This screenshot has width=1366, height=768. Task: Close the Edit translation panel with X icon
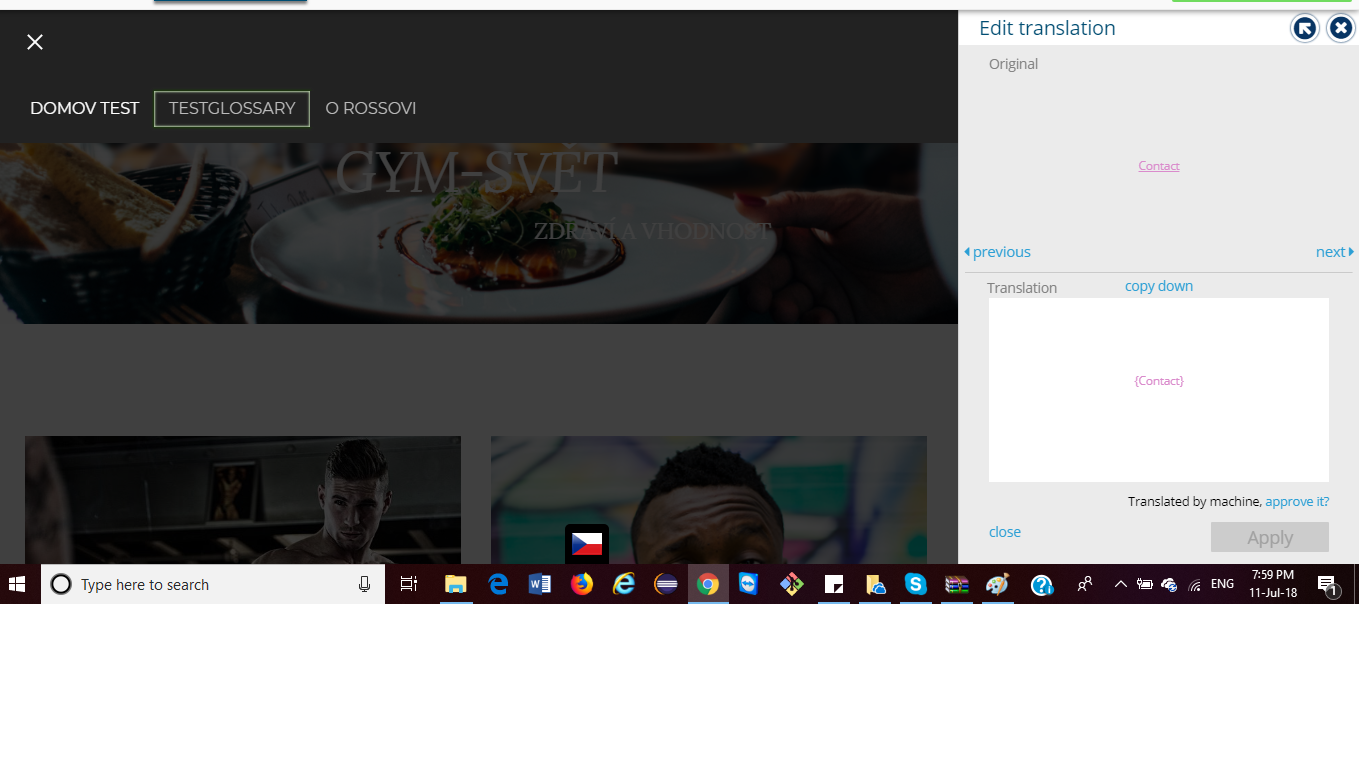click(1341, 28)
